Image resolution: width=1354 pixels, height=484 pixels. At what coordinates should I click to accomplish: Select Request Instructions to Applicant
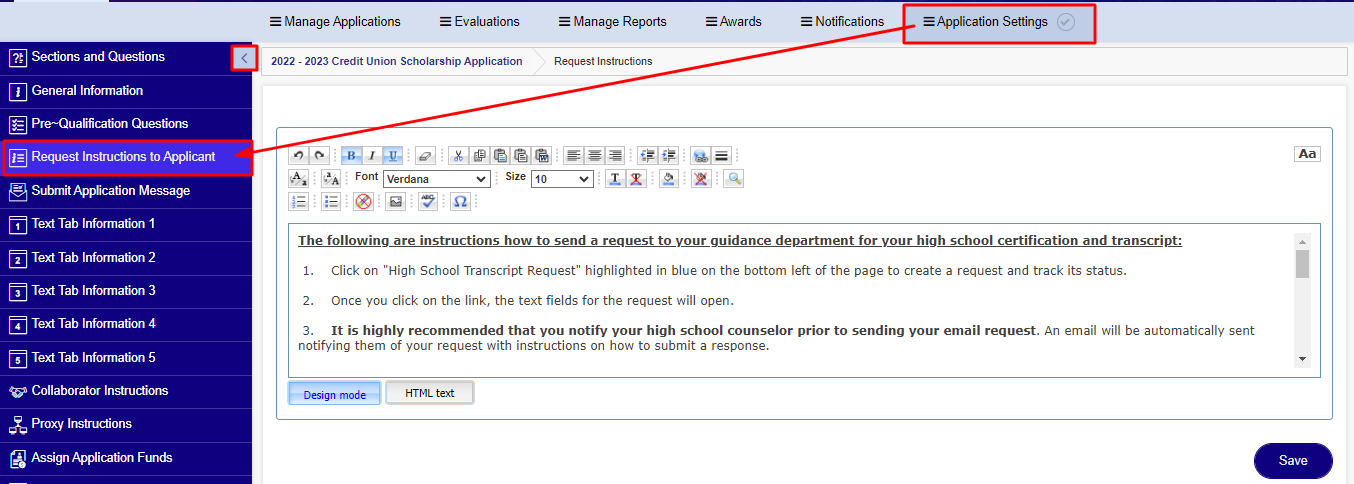(x=126, y=157)
